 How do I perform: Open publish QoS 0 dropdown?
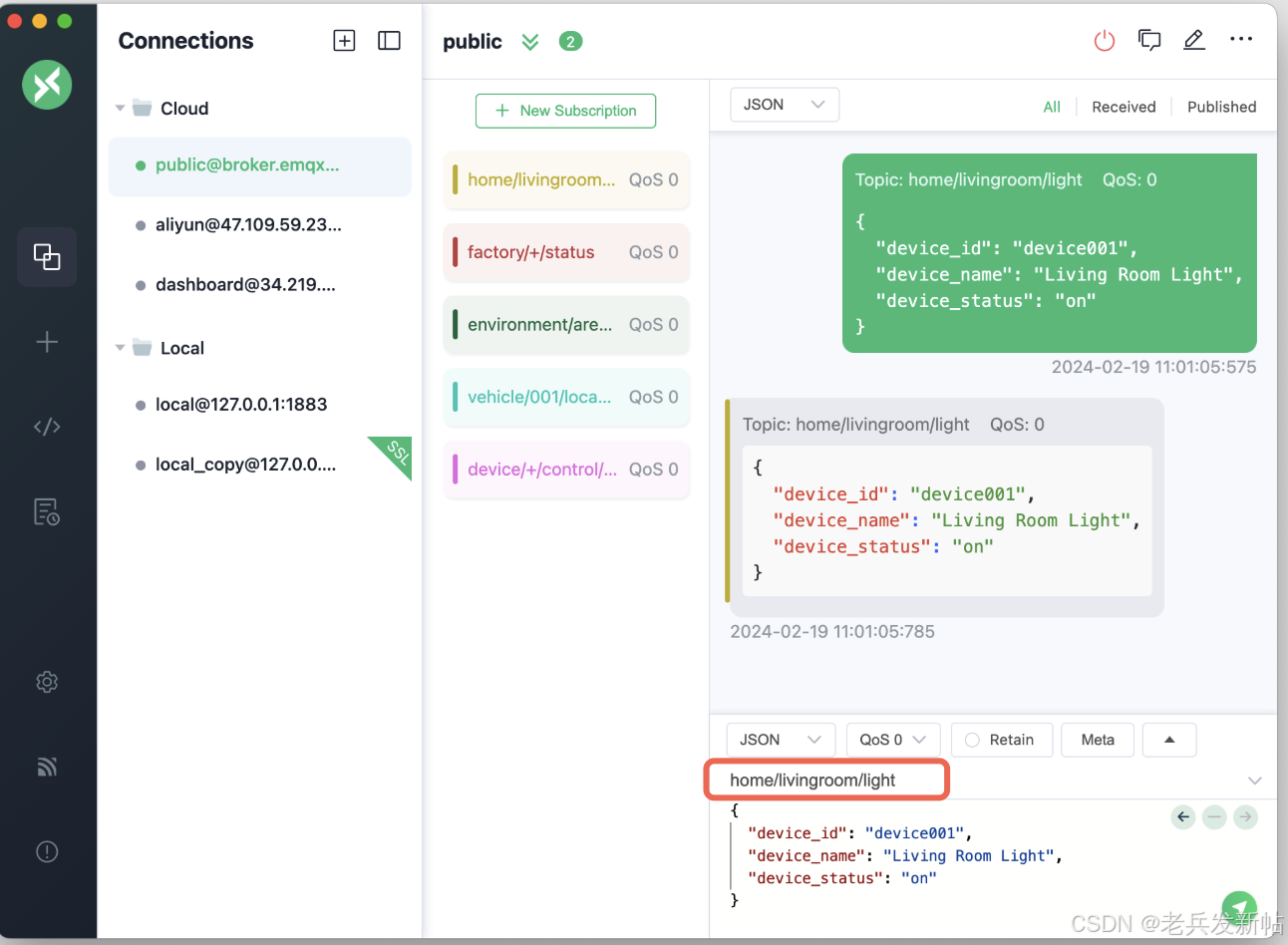[893, 740]
